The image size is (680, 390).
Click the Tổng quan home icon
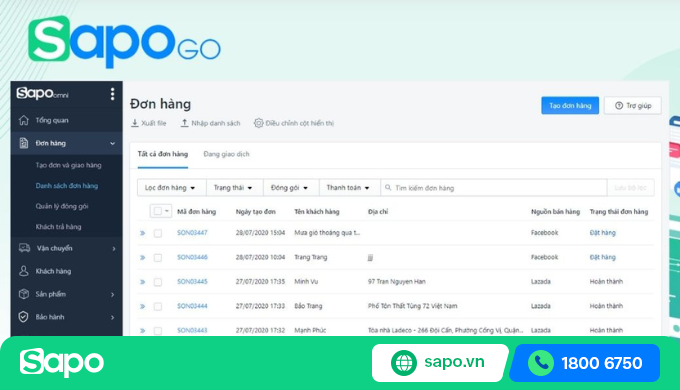(x=24, y=120)
